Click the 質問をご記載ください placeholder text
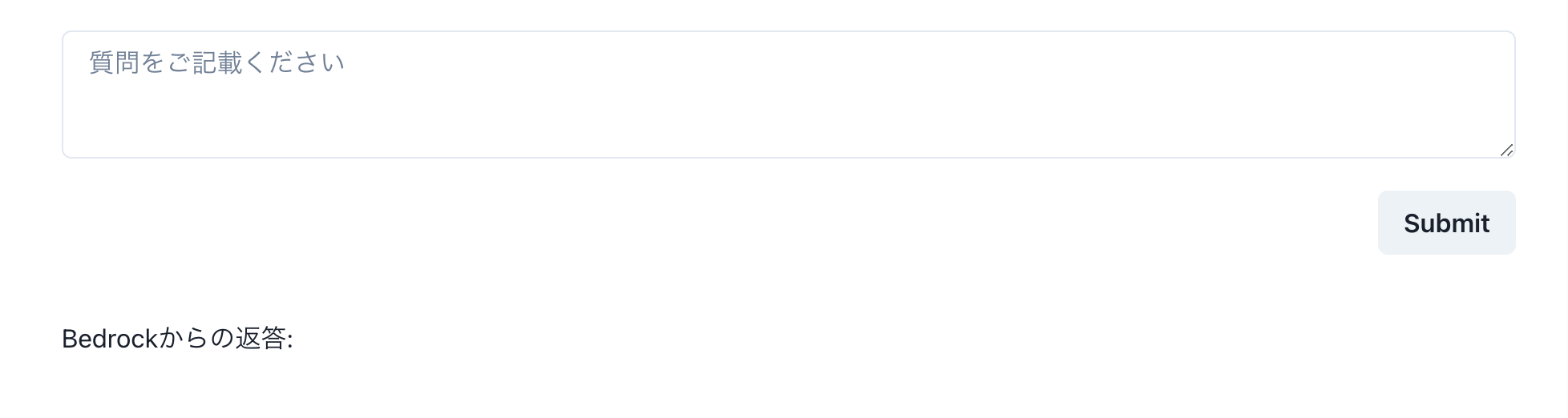This screenshot has height=418, width=1568. point(216,62)
